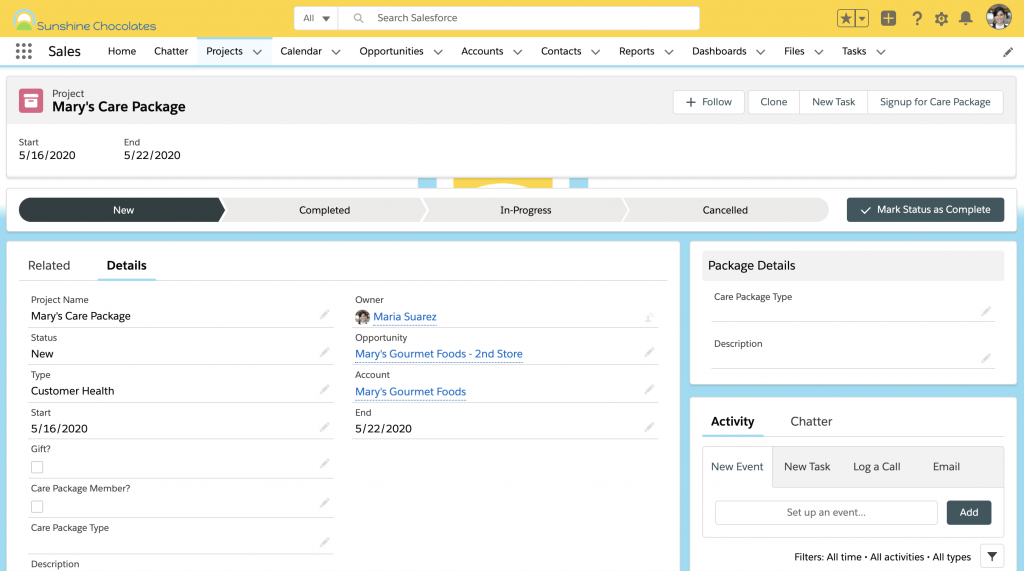Open the App Launcher grid icon
The height and width of the screenshot is (571, 1024).
point(24,51)
